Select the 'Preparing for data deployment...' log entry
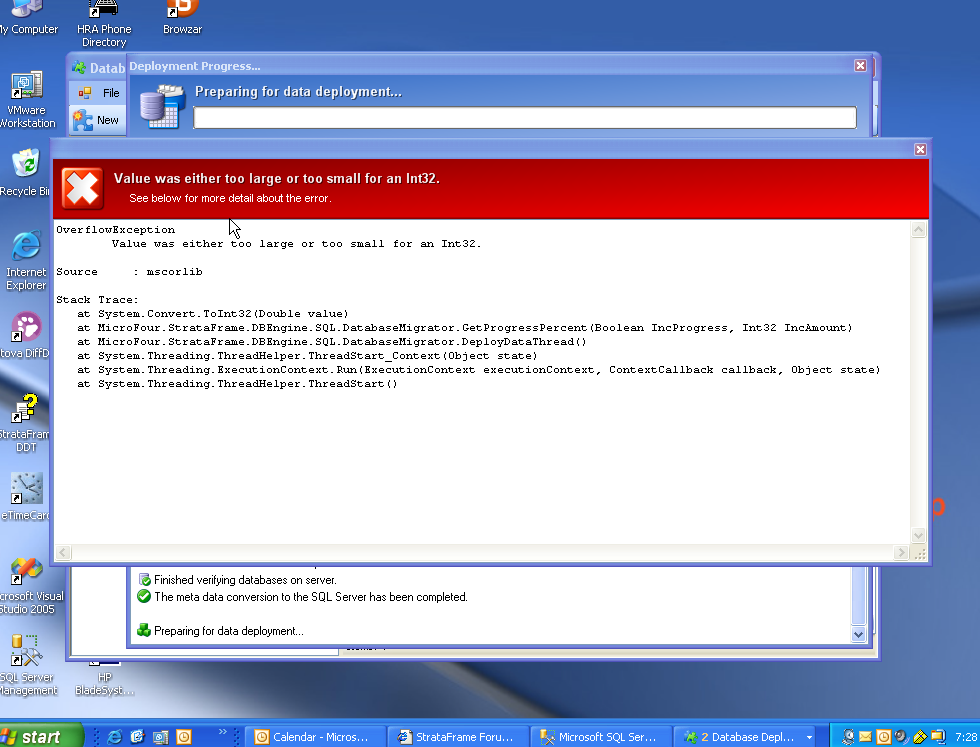The height and width of the screenshot is (747, 980). click(228, 631)
